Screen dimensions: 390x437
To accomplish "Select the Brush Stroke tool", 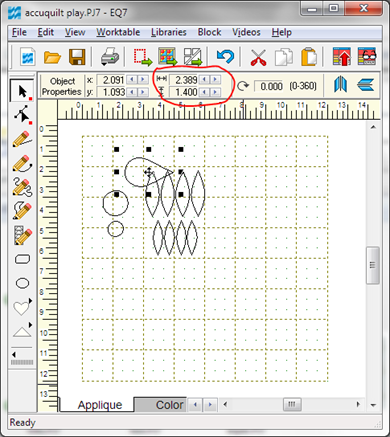I will [23, 211].
